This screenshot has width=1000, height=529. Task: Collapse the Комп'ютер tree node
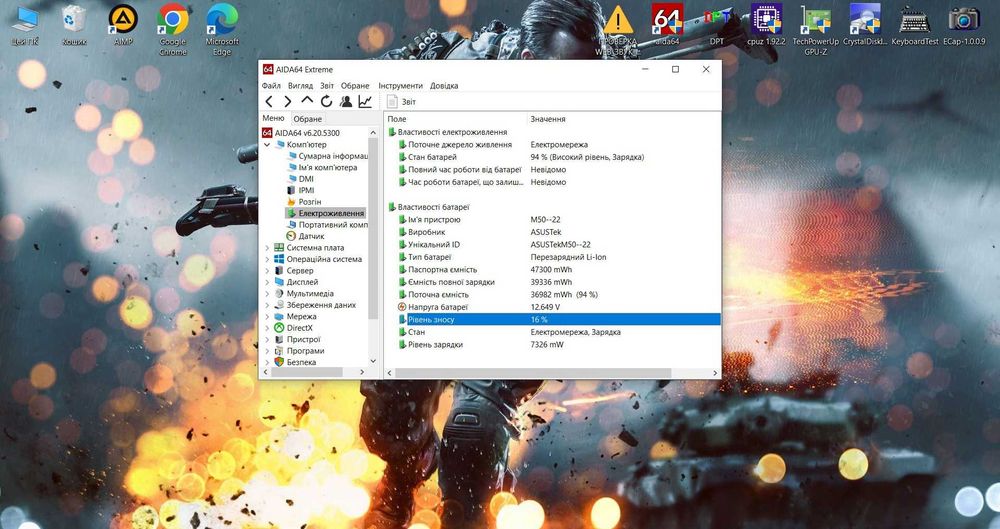click(x=267, y=145)
